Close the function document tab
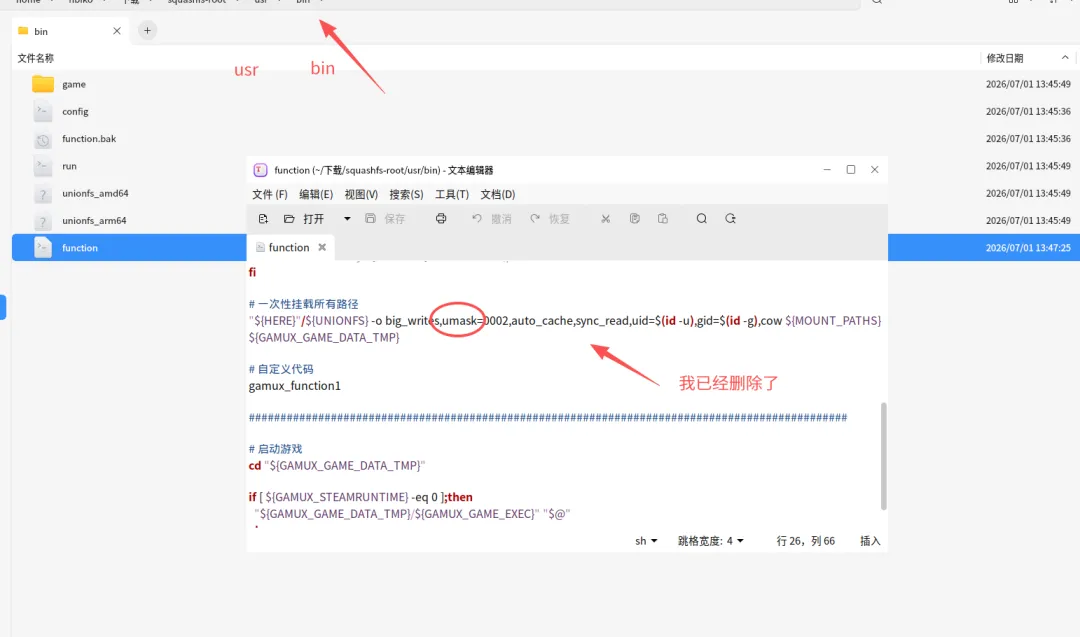The height and width of the screenshot is (637, 1080). [322, 247]
